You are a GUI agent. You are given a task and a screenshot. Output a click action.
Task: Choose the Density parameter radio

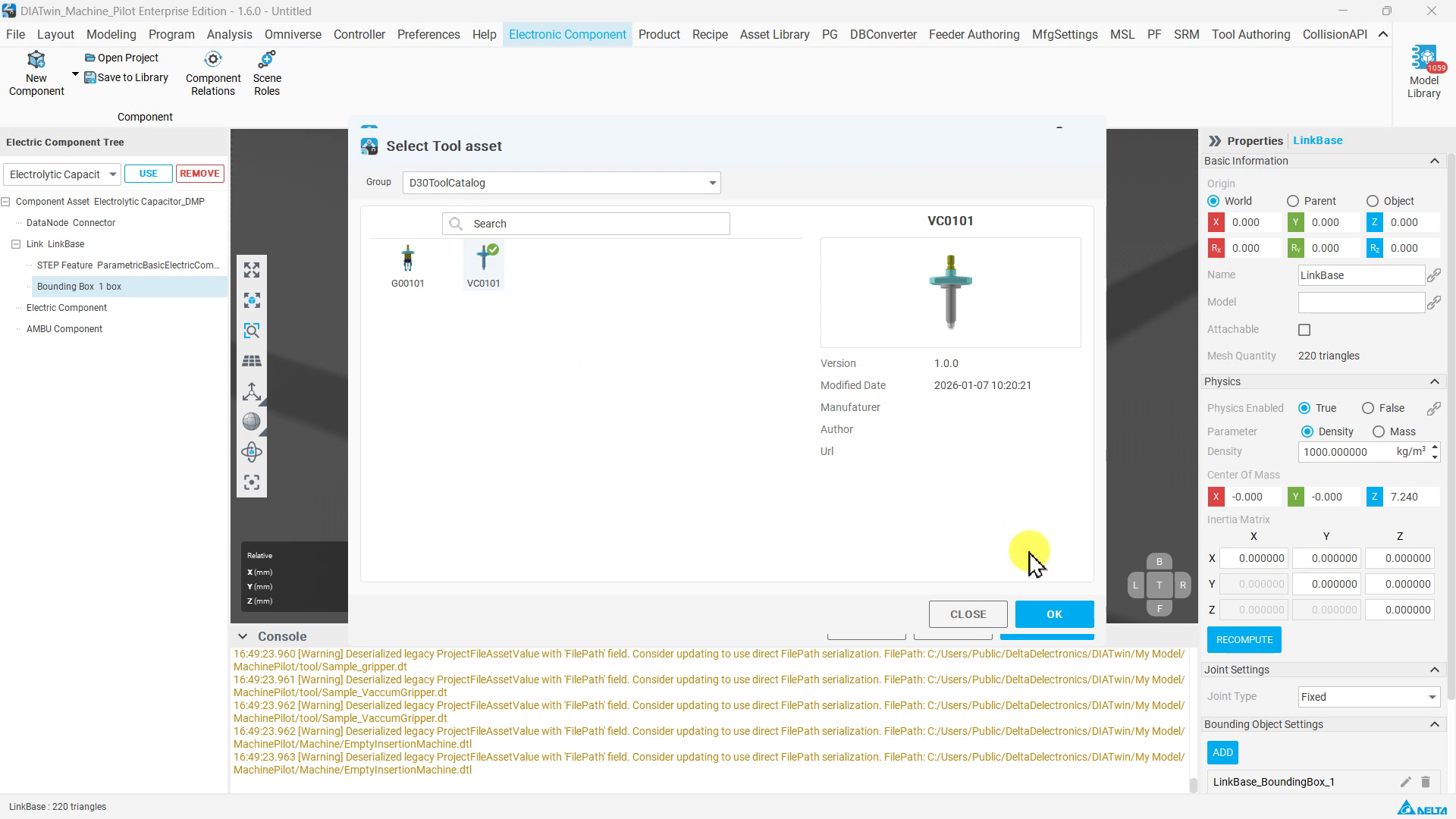[1307, 431]
